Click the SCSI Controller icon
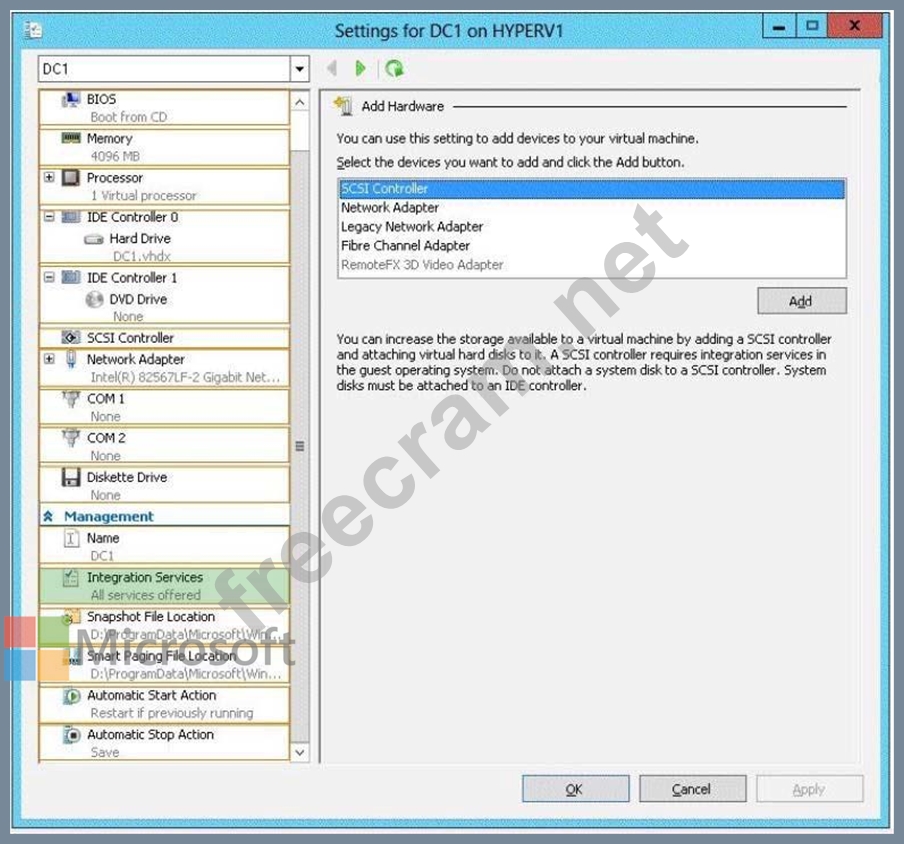 [71, 337]
